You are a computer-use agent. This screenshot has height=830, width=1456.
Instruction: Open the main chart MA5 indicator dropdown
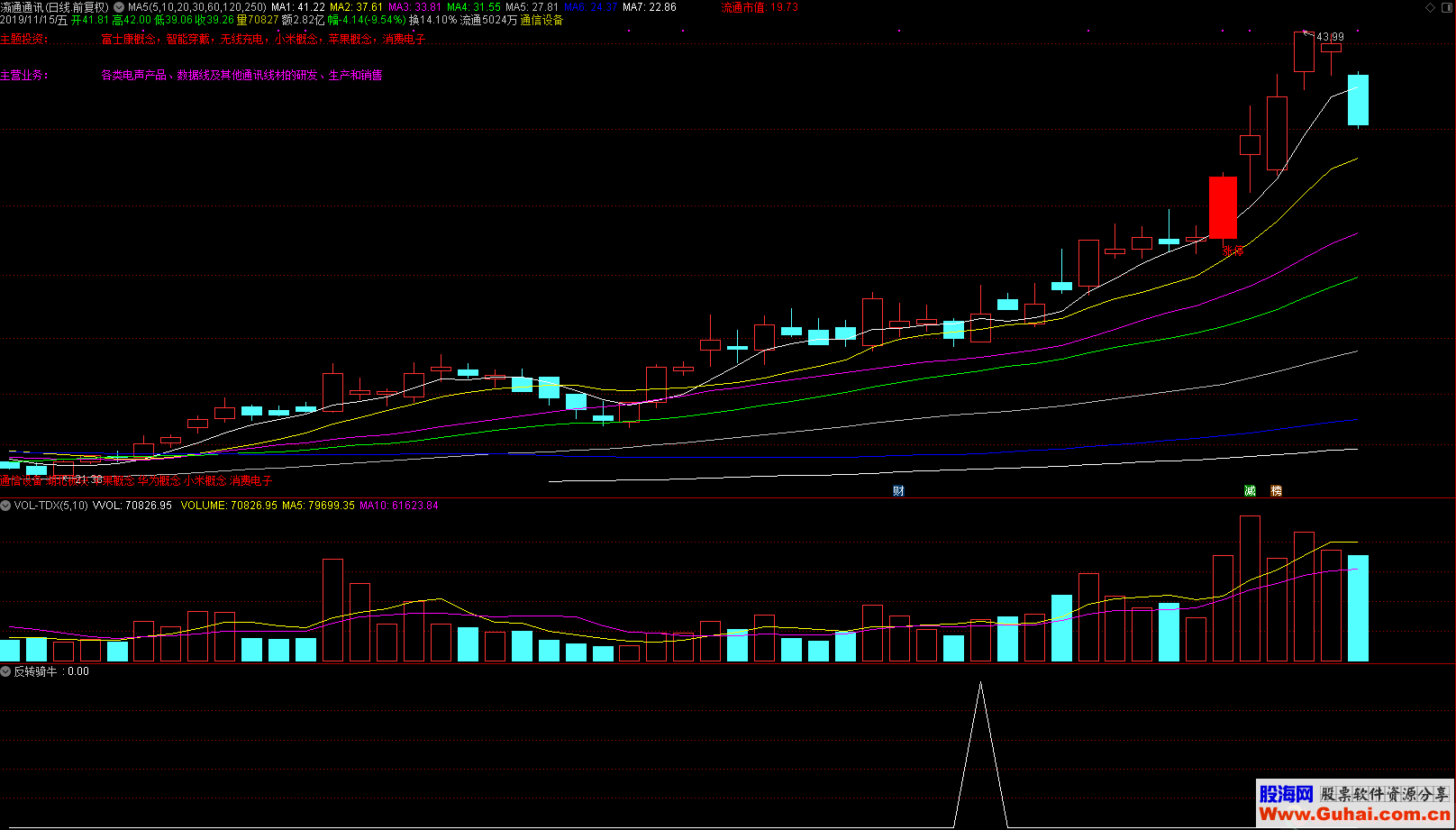pos(119,7)
